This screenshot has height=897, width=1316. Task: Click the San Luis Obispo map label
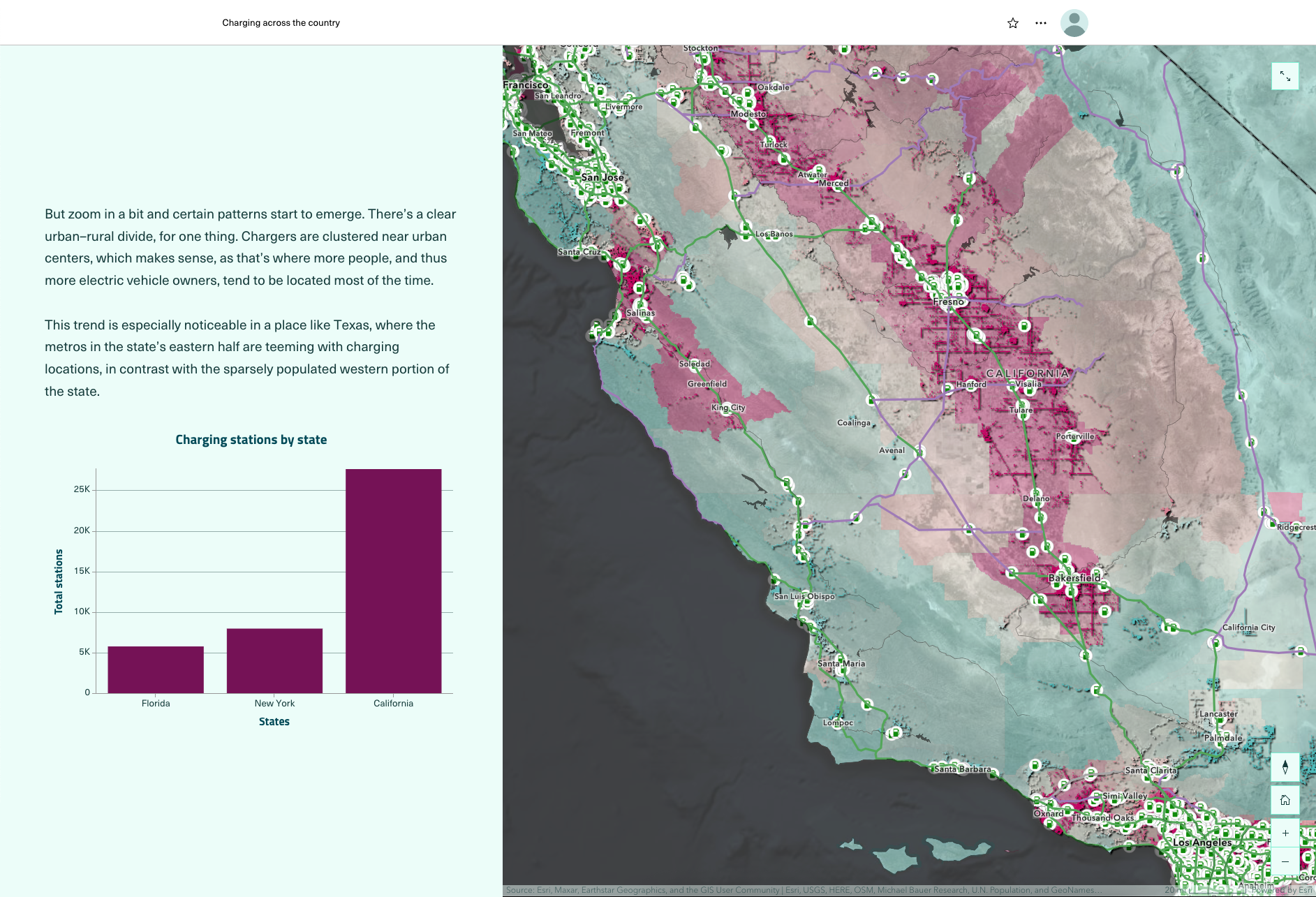pos(804,596)
